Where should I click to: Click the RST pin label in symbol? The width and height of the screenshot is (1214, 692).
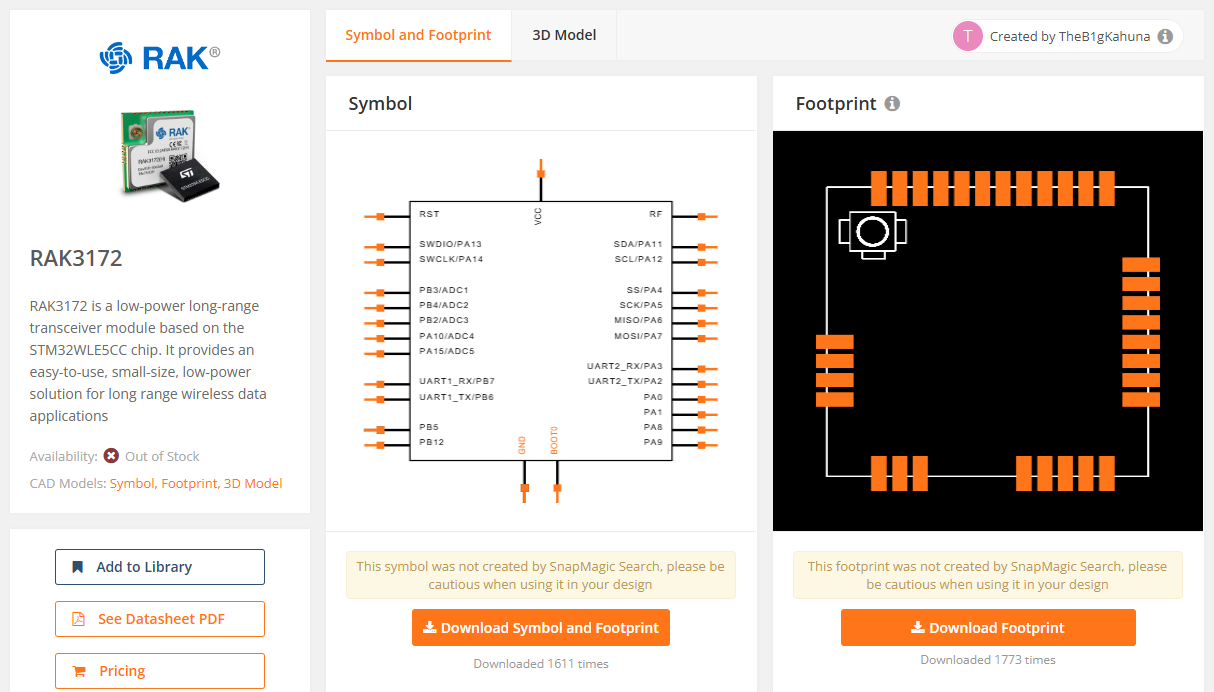pyautogui.click(x=429, y=214)
